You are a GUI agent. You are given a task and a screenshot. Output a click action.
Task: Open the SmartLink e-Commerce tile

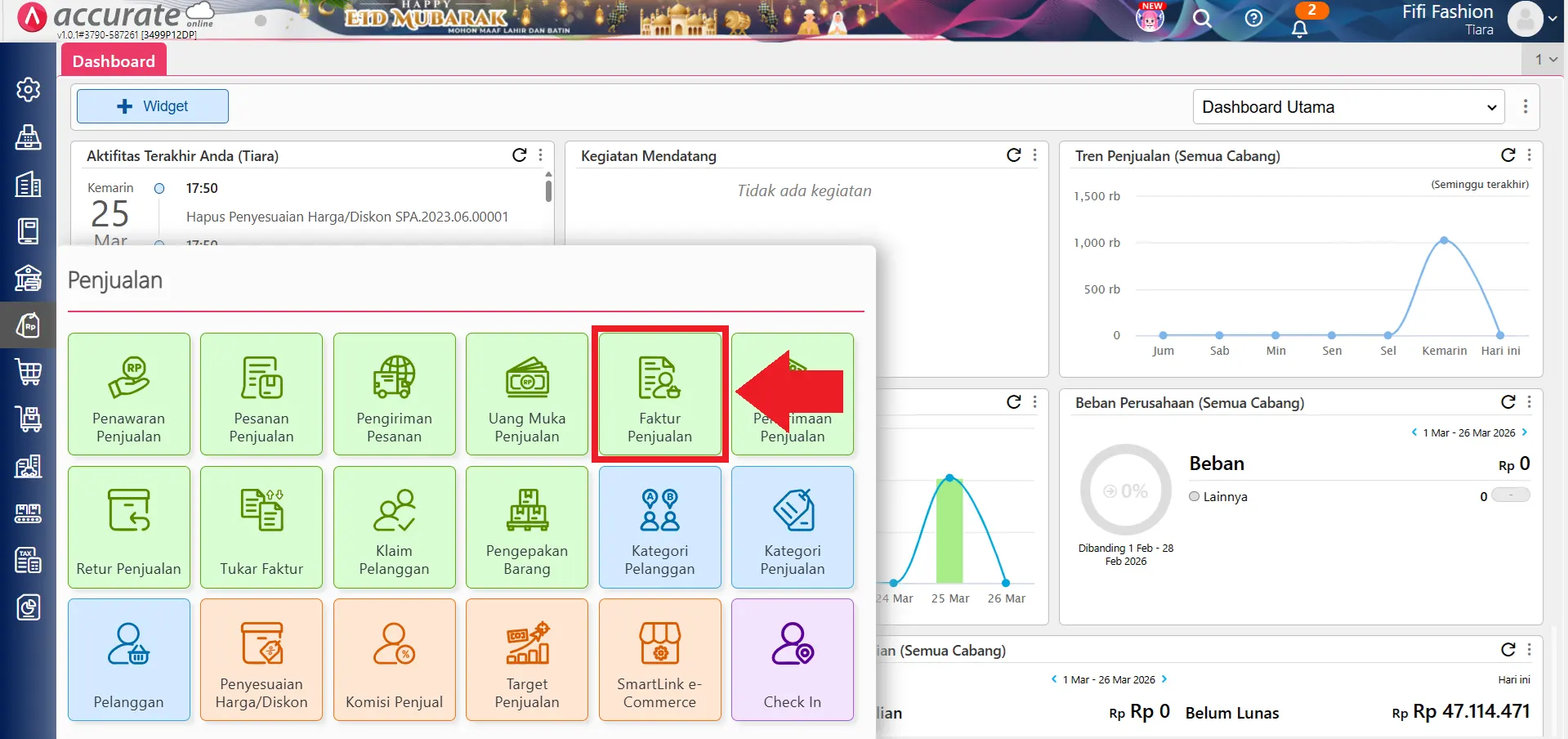[659, 661]
